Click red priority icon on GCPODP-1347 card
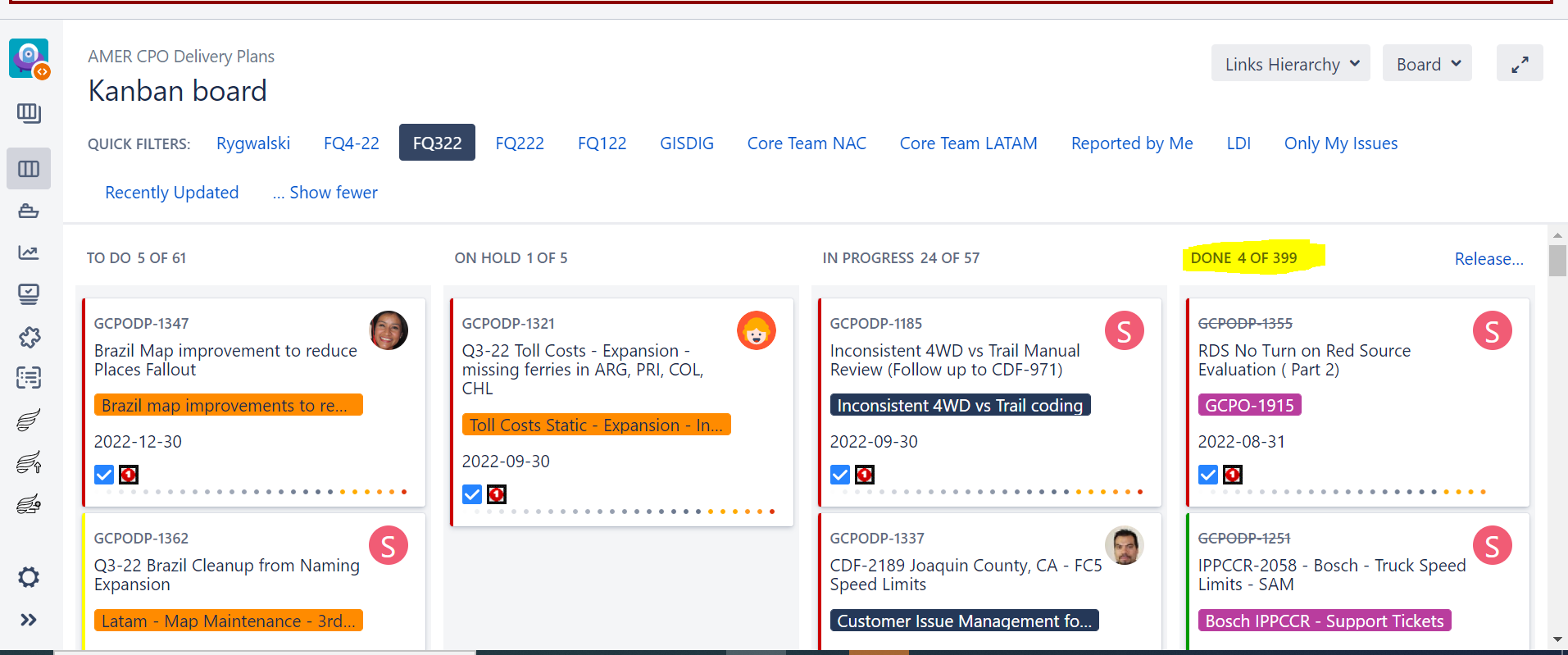The image size is (1568, 655). [129, 475]
